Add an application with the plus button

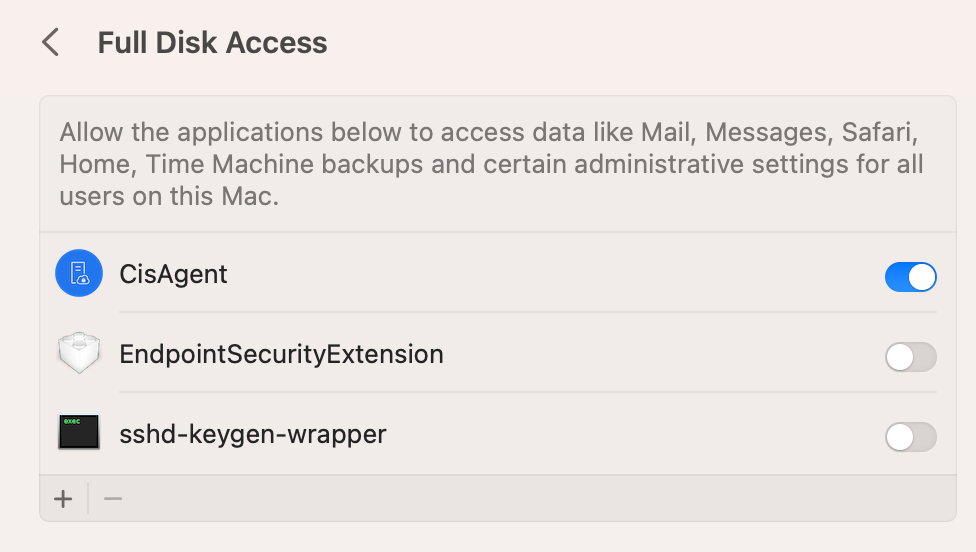pyautogui.click(x=63, y=499)
